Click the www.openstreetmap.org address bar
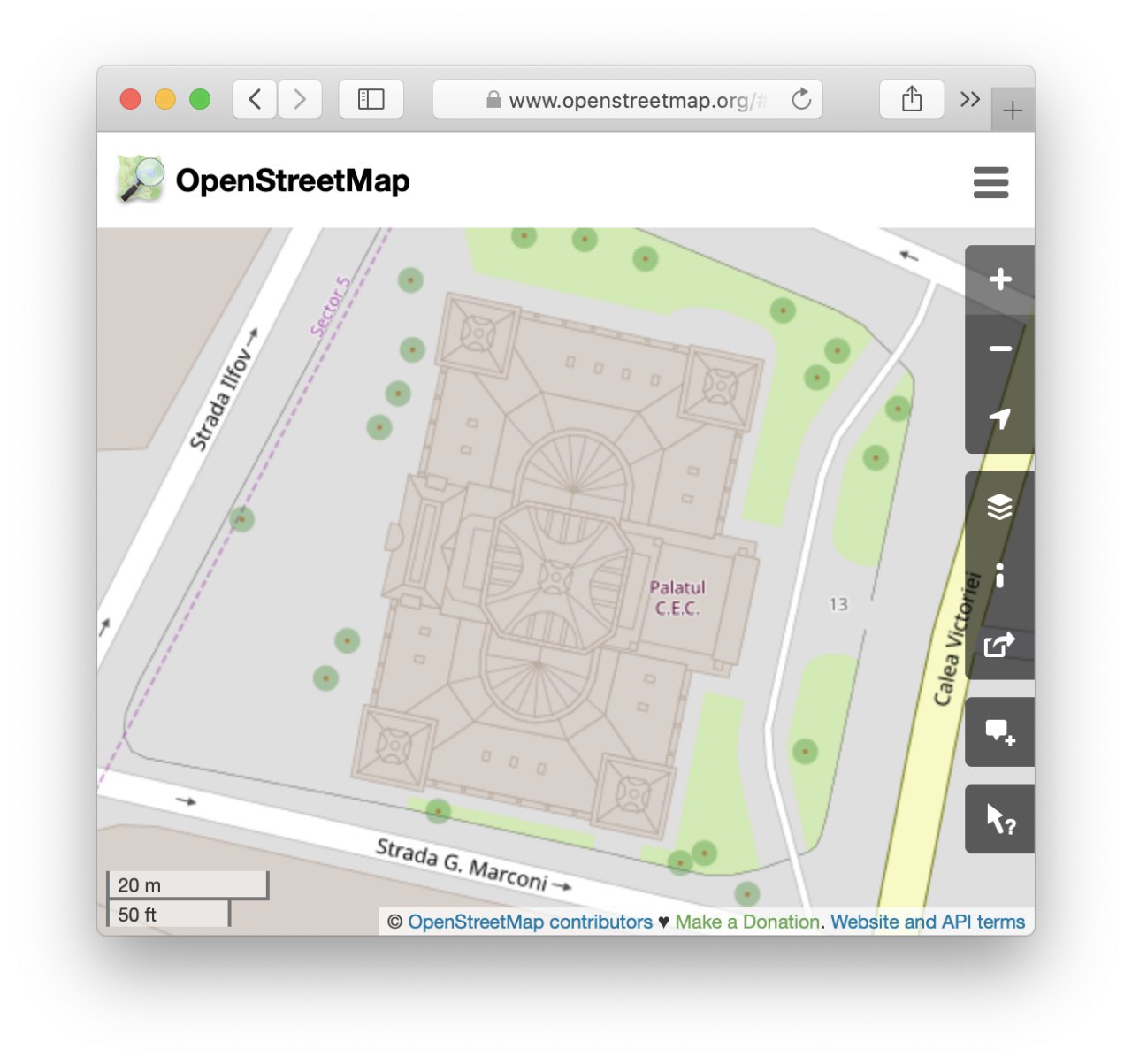 point(628,99)
